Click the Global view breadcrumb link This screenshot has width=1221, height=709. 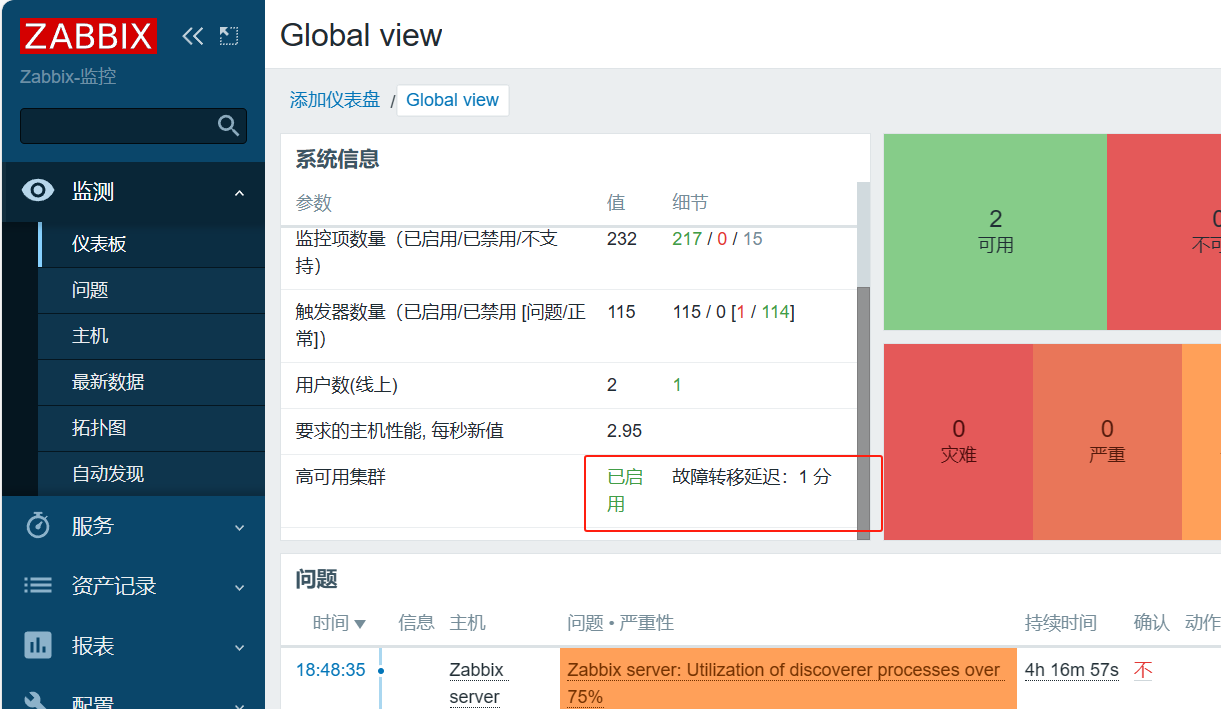(452, 100)
